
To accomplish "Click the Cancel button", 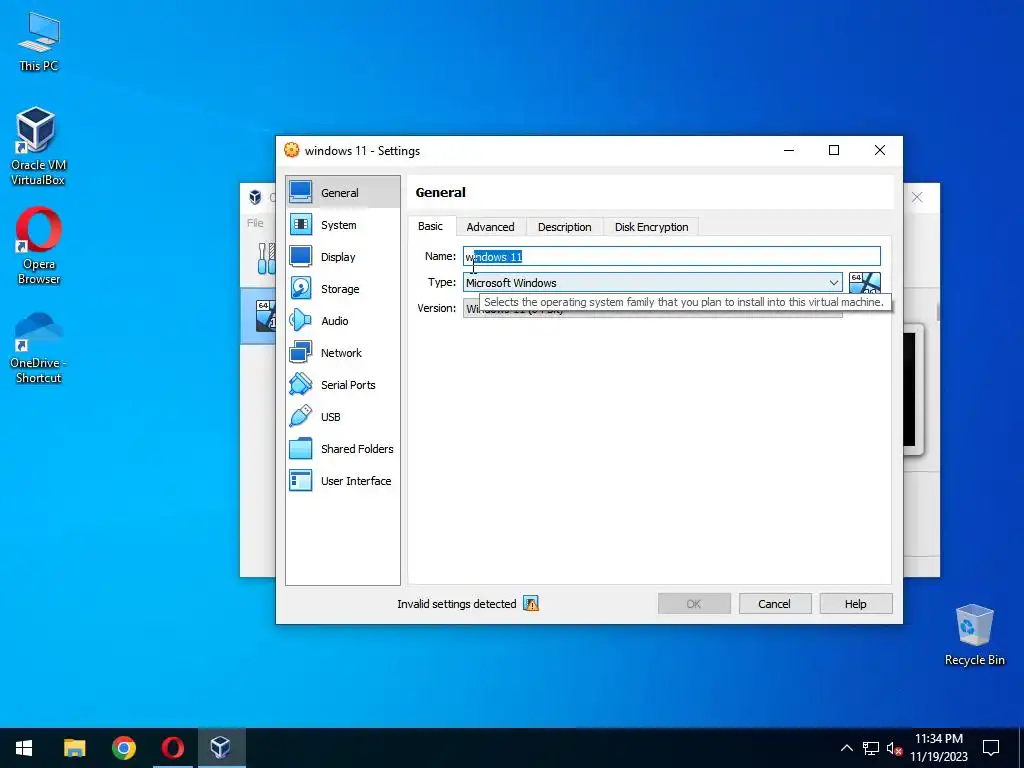I will pyautogui.click(x=775, y=604).
